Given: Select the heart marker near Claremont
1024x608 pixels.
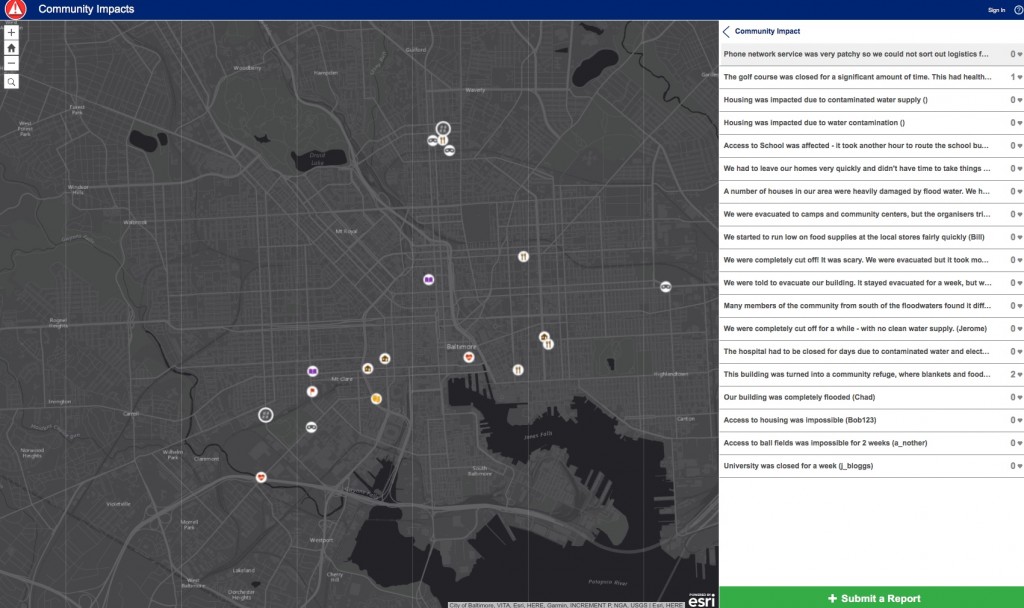Looking at the screenshot, I should coord(261,477).
